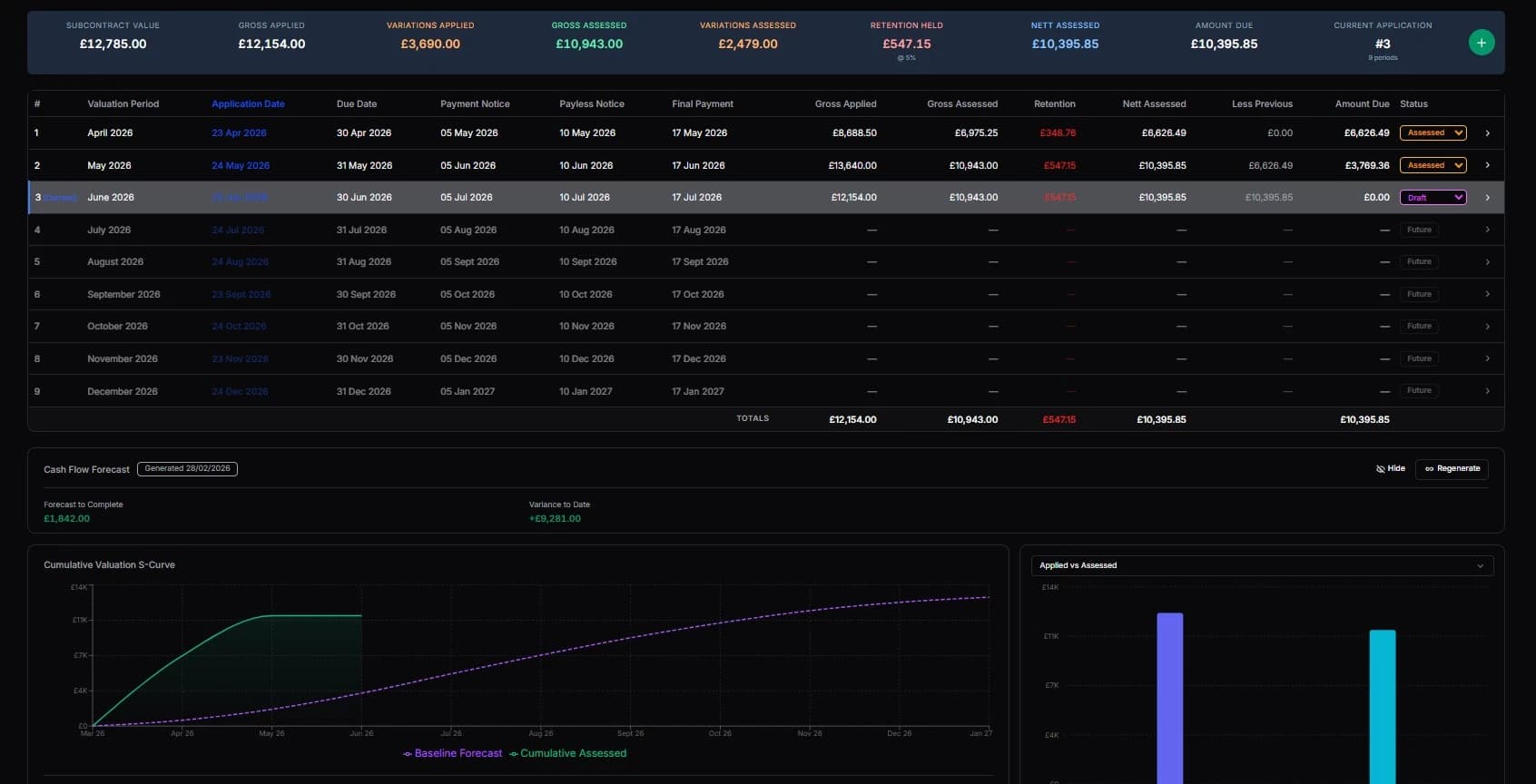Open the 23 Apr 2026 application date
The width and height of the screenshot is (1536, 784).
239,133
